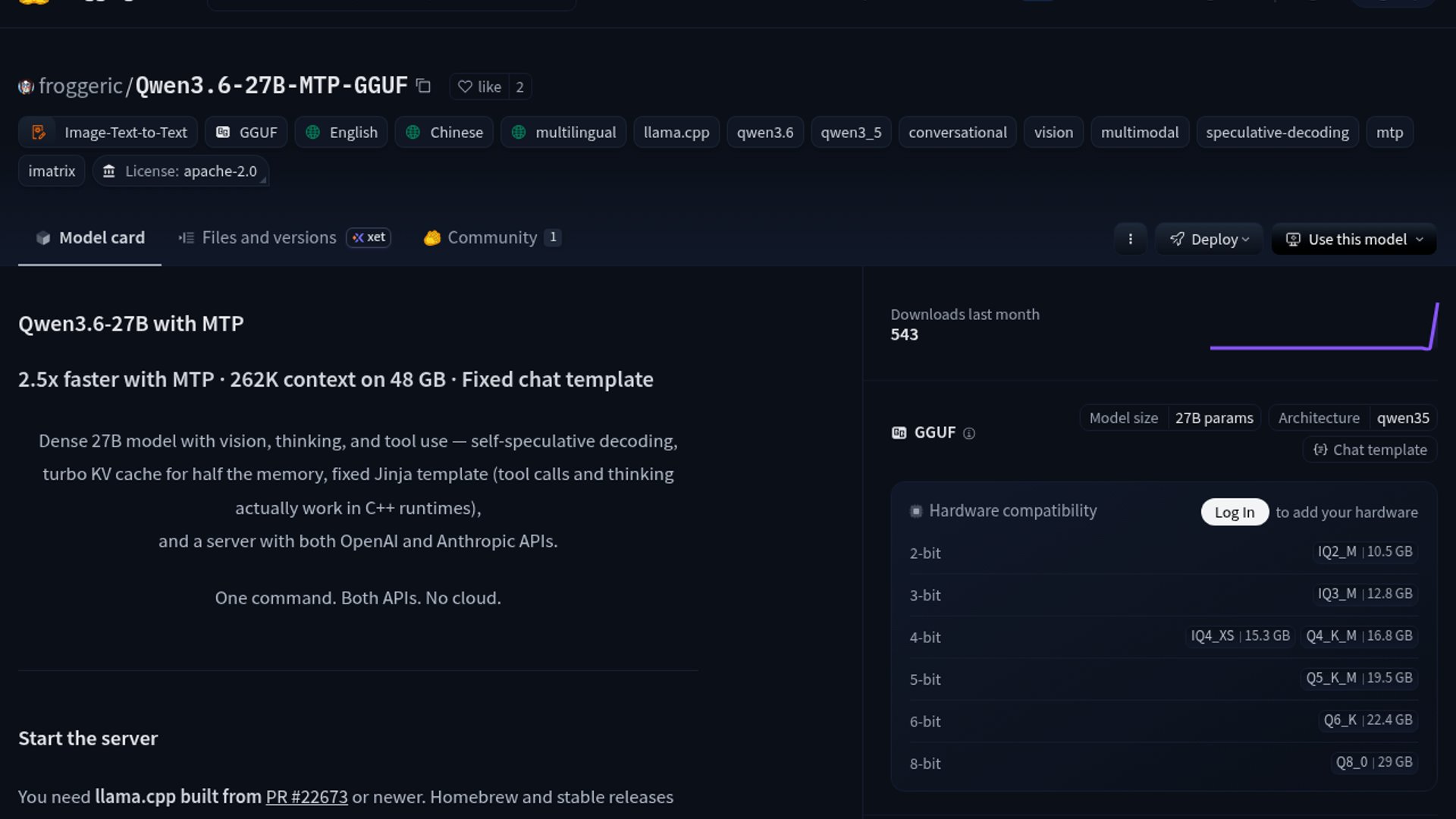The width and height of the screenshot is (1456, 819).
Task: Click the froggeric user avatar
Action: pos(26,87)
